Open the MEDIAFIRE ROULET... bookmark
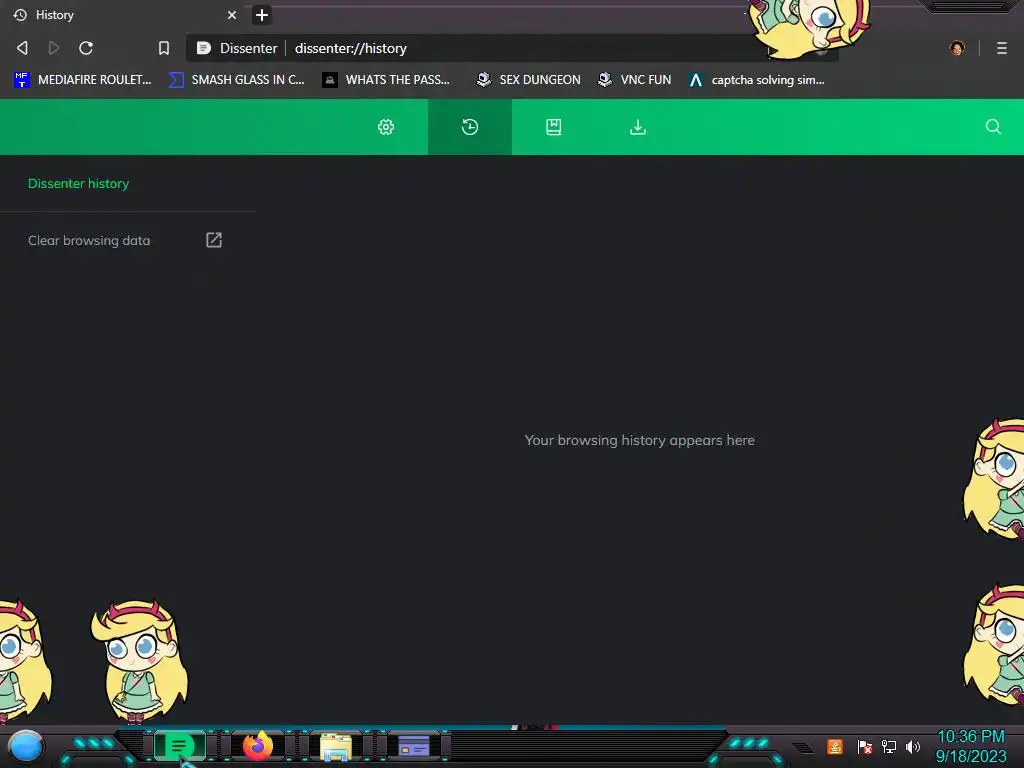 83,80
